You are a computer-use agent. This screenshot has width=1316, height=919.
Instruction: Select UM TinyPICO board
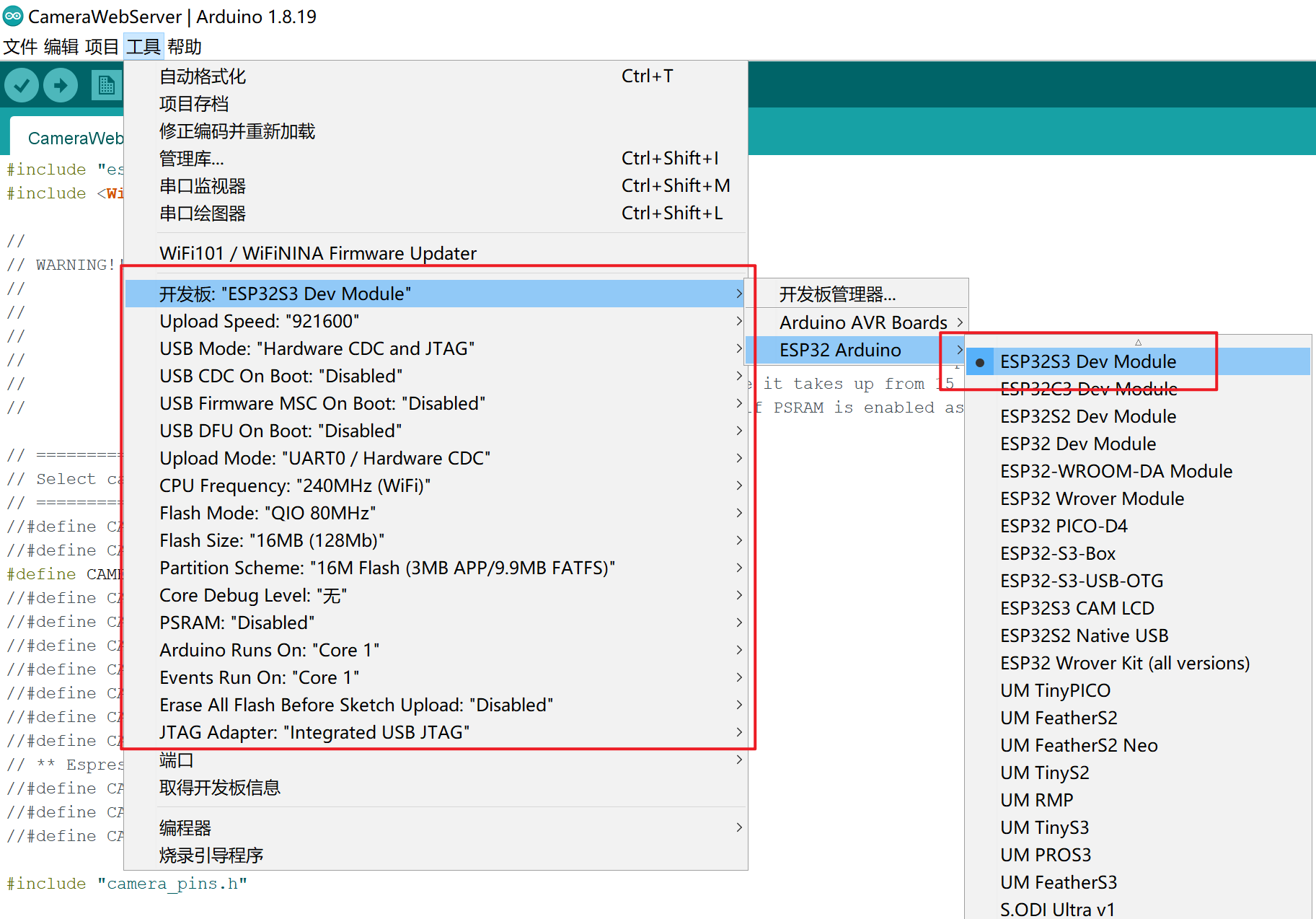[1138, 690]
